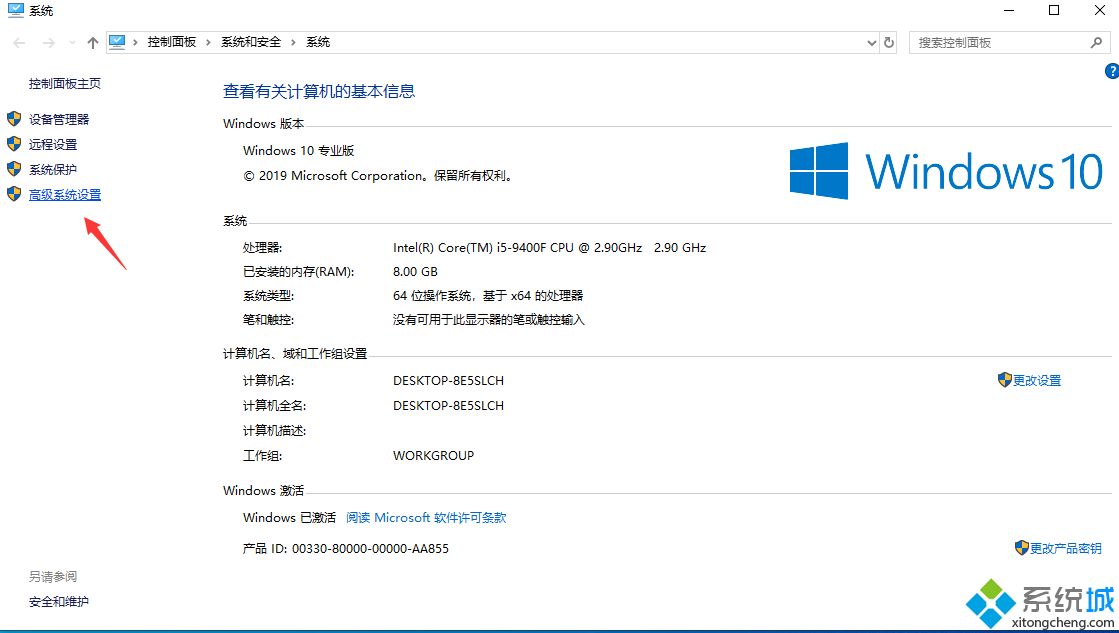Viewport: 1119px width, 633px height.
Task: Click the shield icon beside 系统保护
Action: (14, 168)
